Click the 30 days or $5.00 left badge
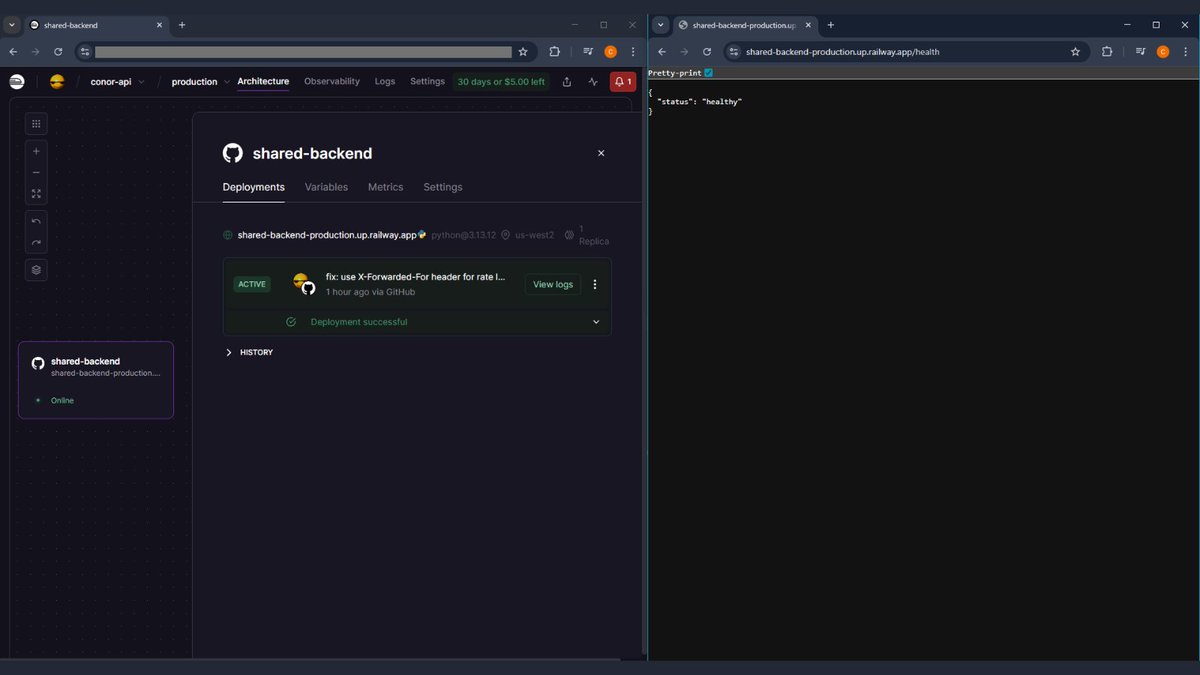The width and height of the screenshot is (1200, 675). [x=501, y=82]
